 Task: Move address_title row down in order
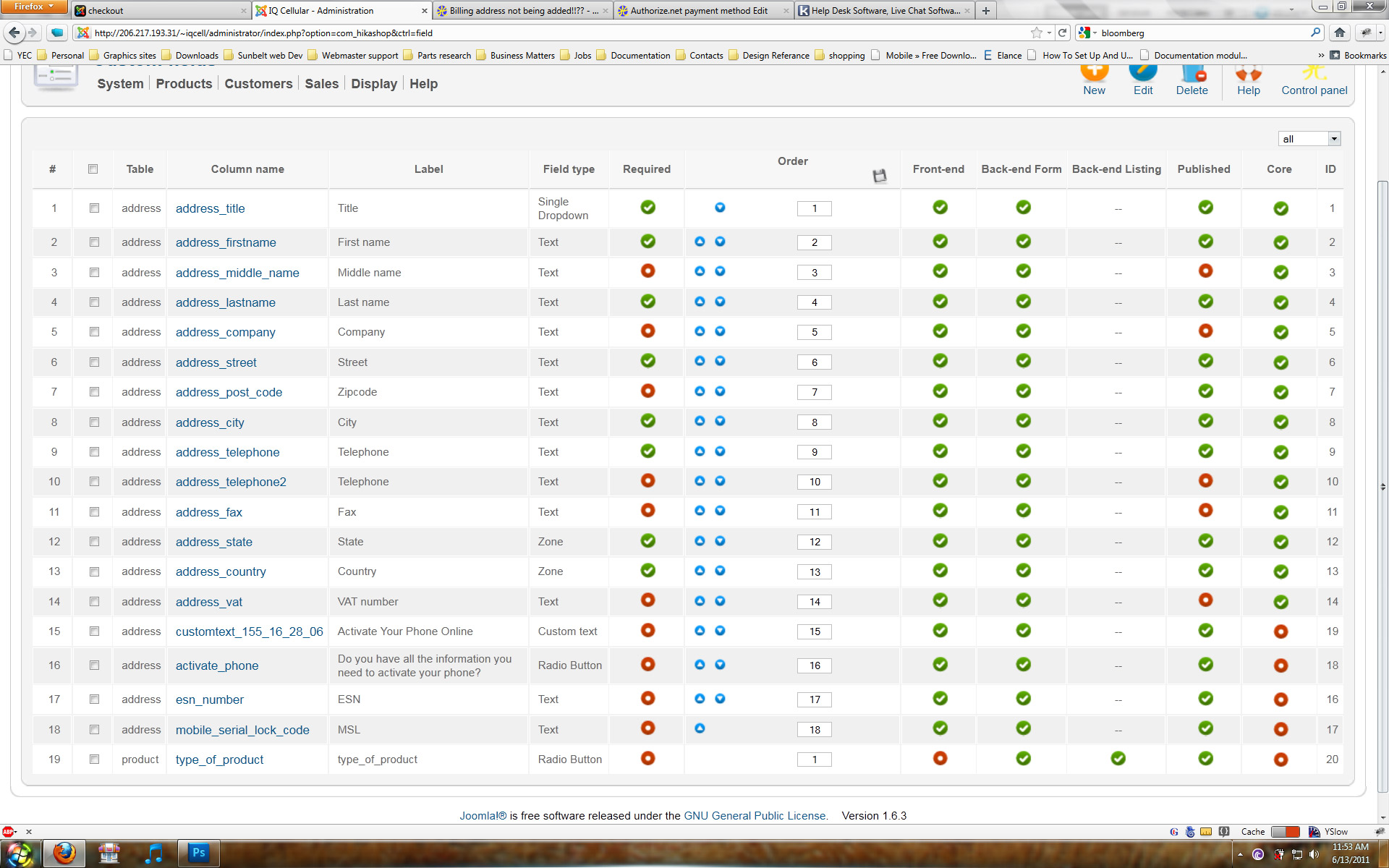click(720, 208)
